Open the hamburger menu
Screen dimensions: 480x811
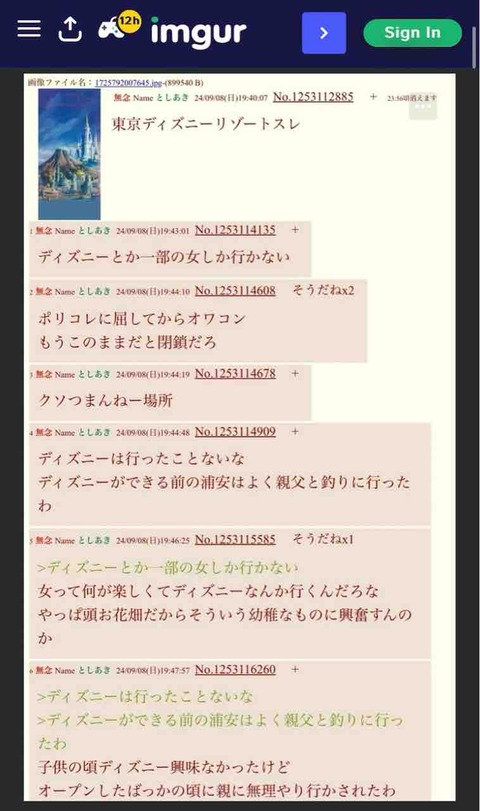[x=29, y=29]
